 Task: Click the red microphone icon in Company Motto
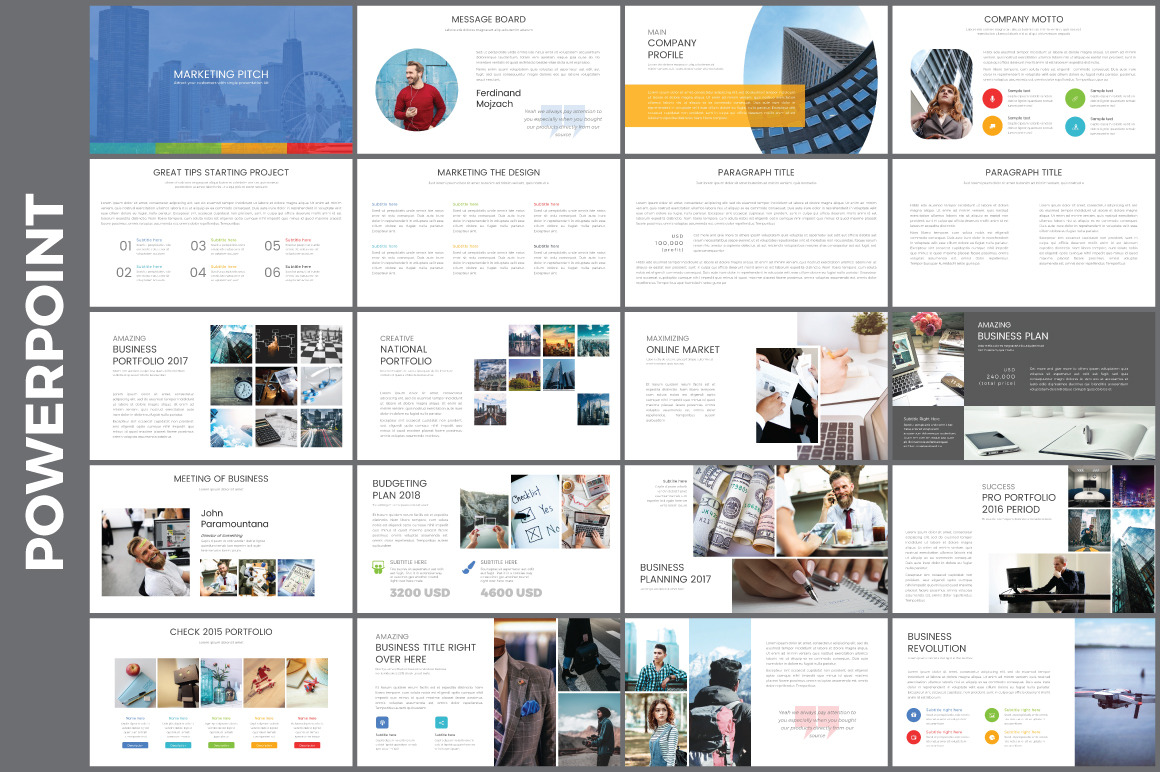coord(991,97)
